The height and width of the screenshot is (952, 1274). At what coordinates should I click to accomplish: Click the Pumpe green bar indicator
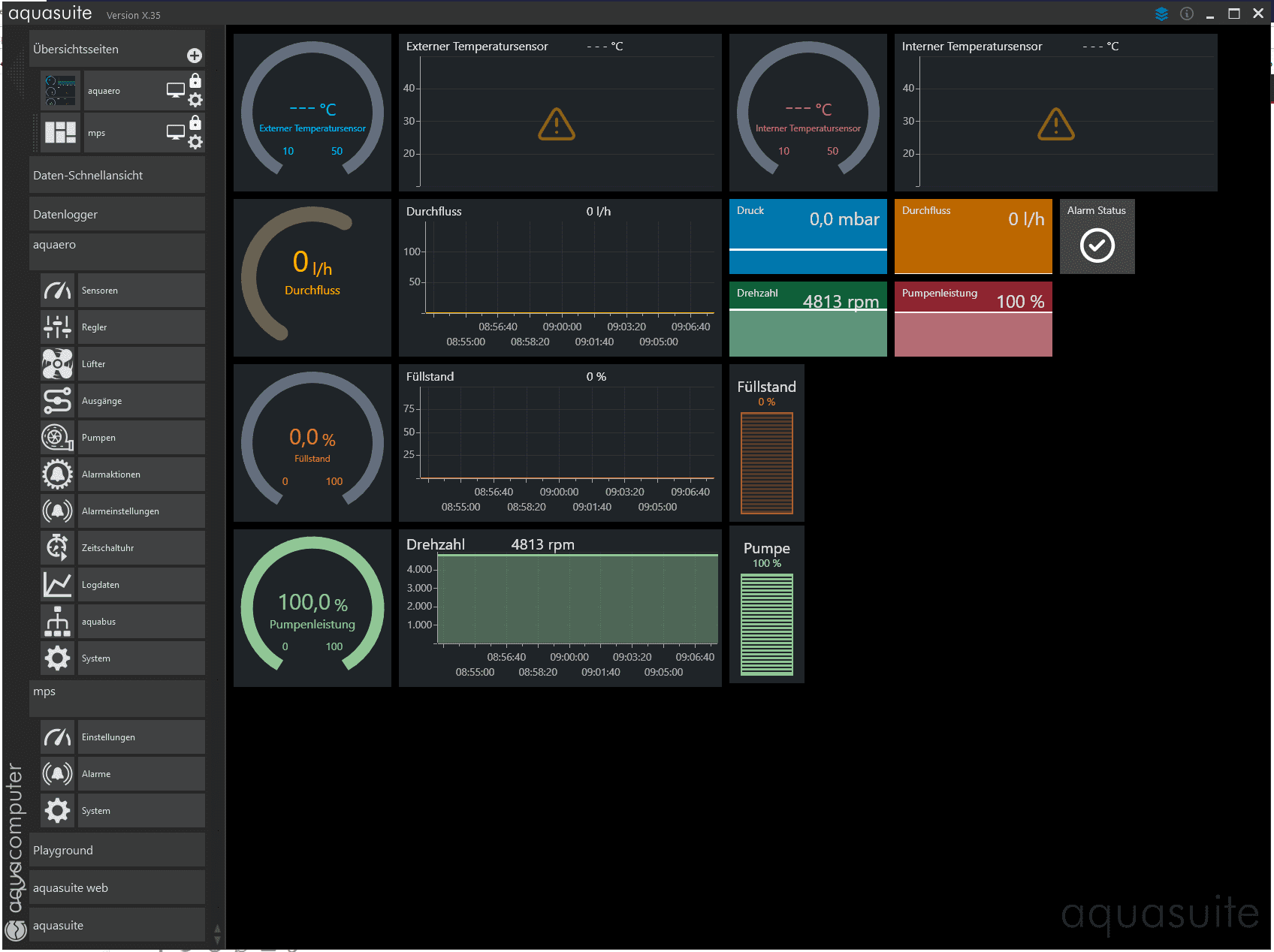(x=767, y=625)
